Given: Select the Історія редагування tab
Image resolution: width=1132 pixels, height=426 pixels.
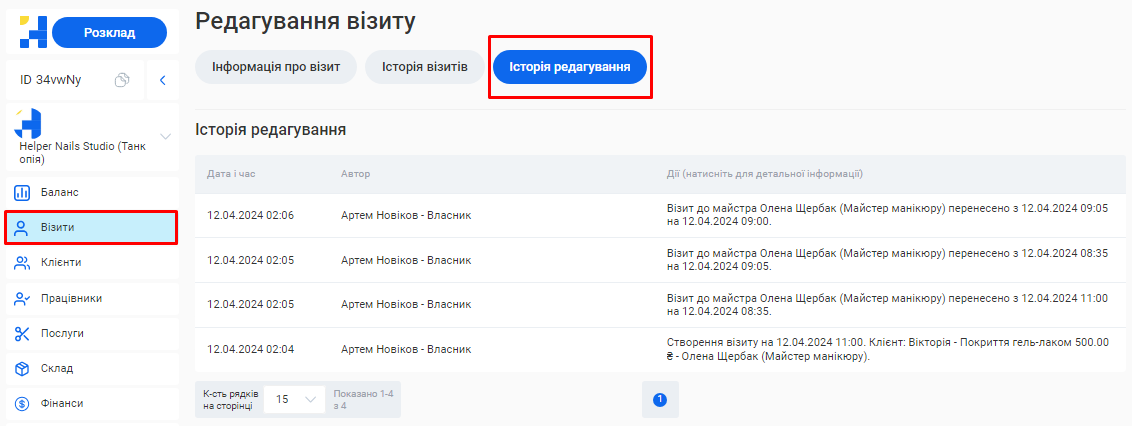Looking at the screenshot, I should pos(569,67).
